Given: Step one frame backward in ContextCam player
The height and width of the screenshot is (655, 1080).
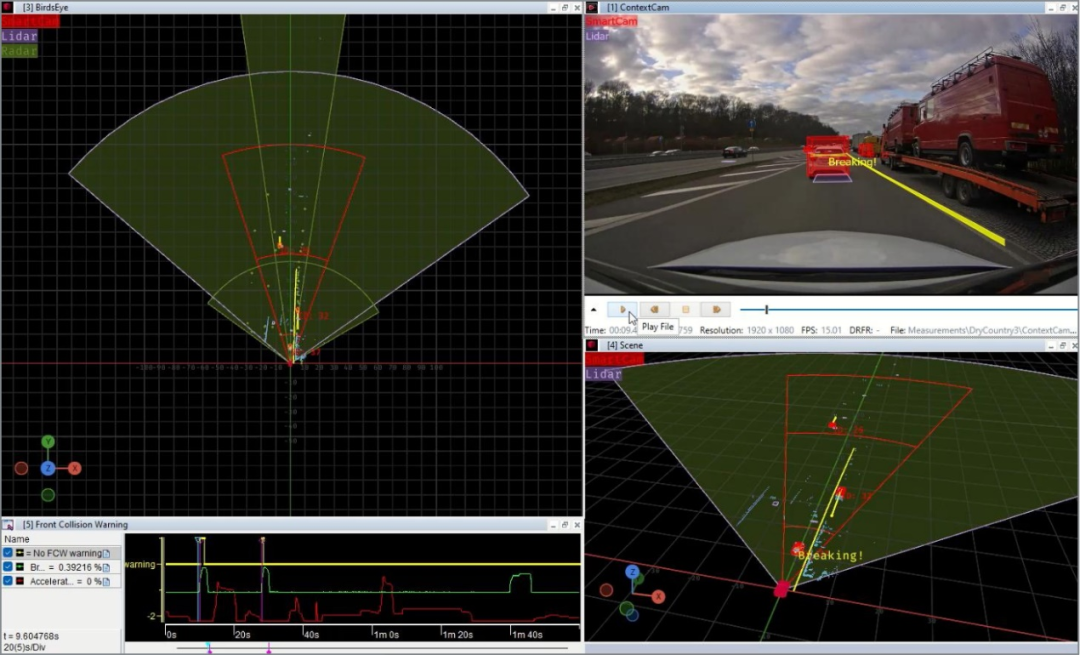Looking at the screenshot, I should (654, 310).
